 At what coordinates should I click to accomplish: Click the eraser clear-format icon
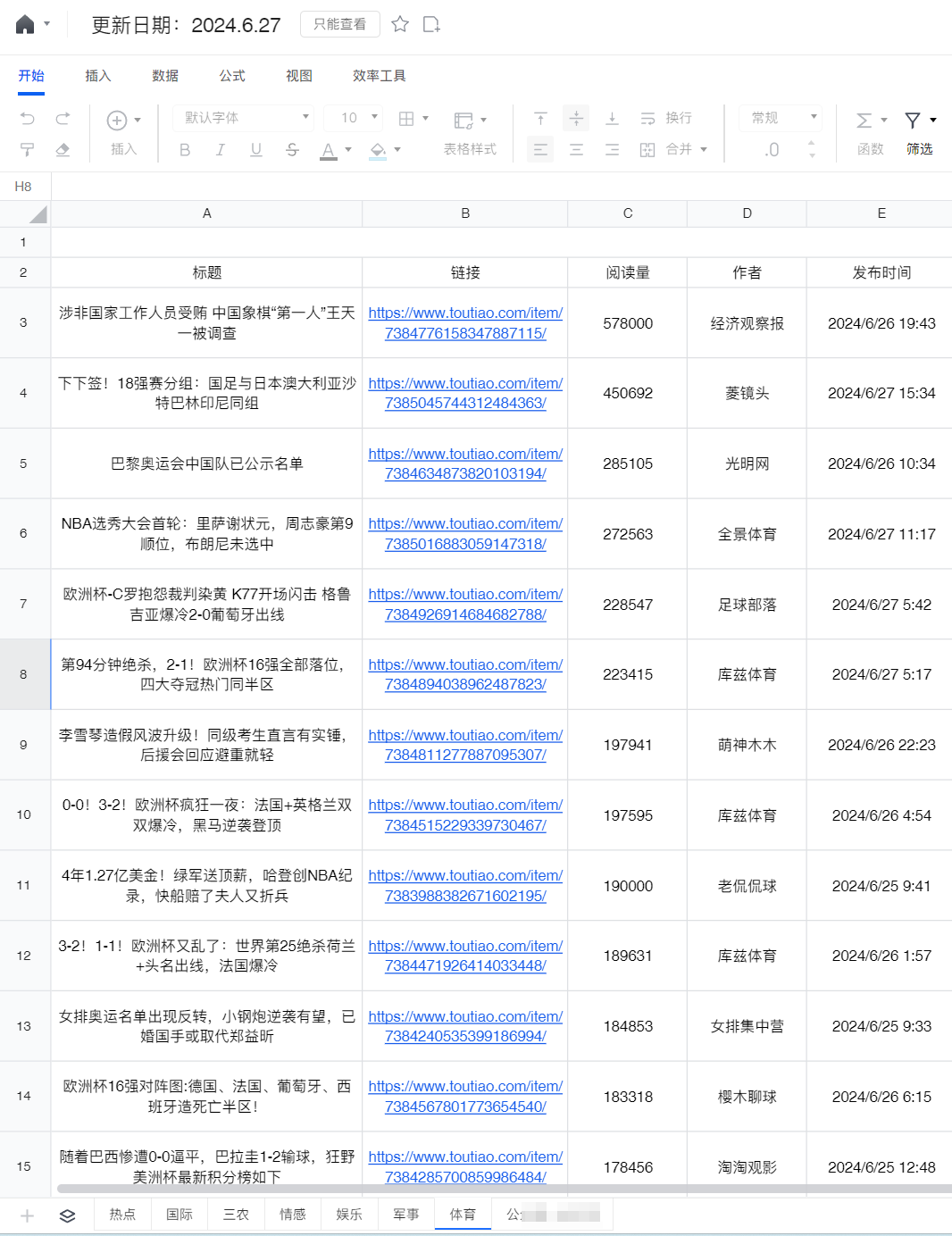pos(63,150)
